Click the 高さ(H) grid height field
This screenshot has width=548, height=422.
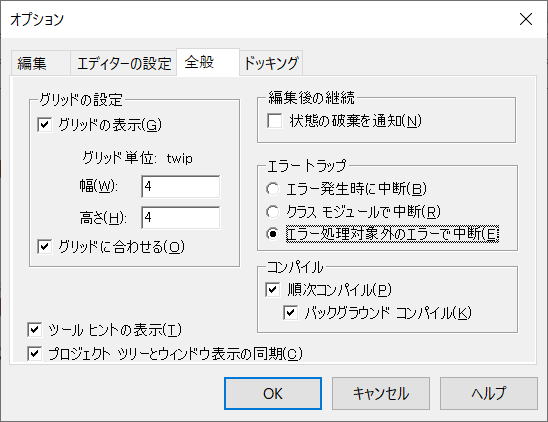[x=181, y=217]
